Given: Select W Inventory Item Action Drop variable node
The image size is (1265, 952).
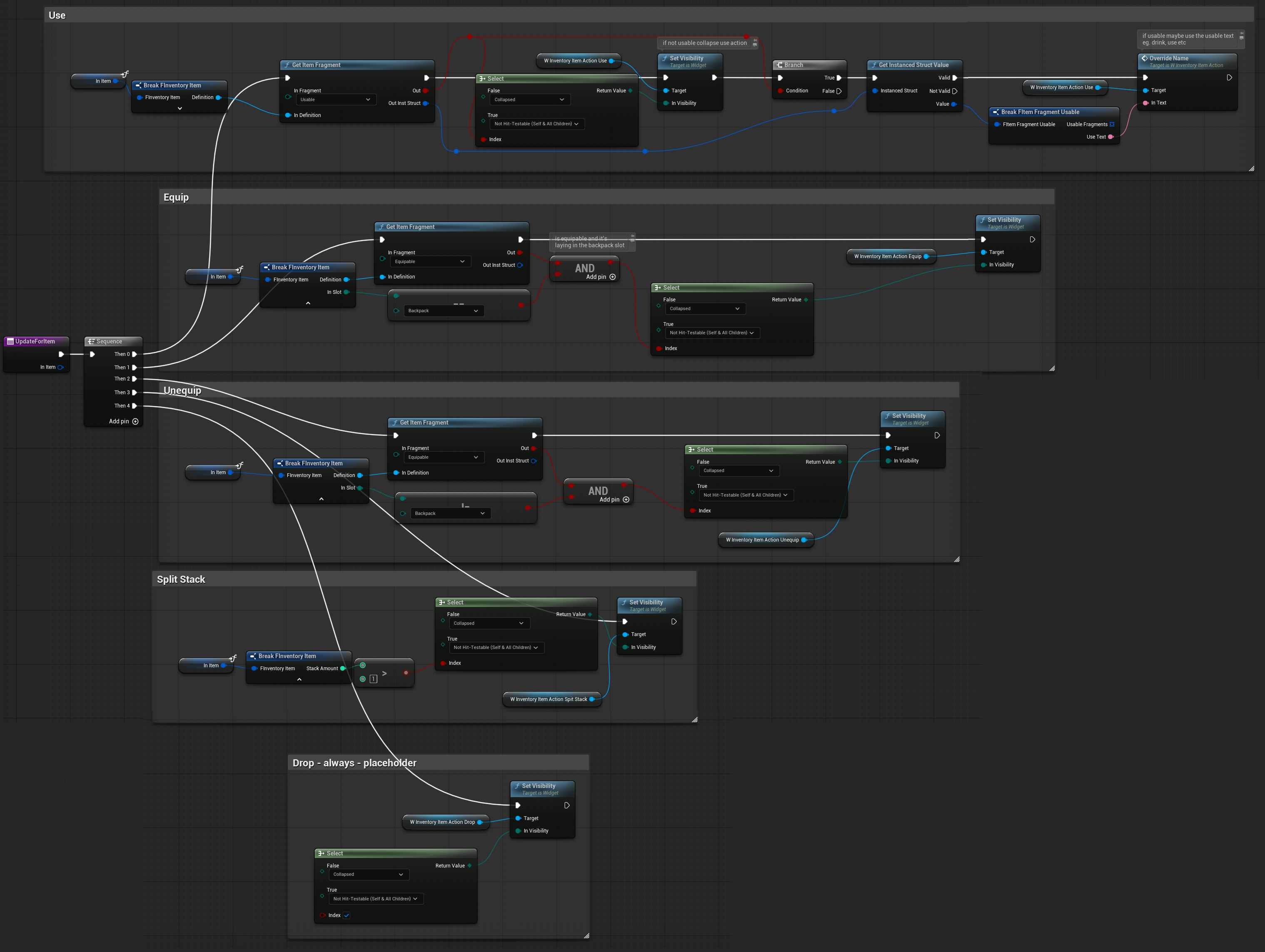Looking at the screenshot, I should tap(442, 822).
